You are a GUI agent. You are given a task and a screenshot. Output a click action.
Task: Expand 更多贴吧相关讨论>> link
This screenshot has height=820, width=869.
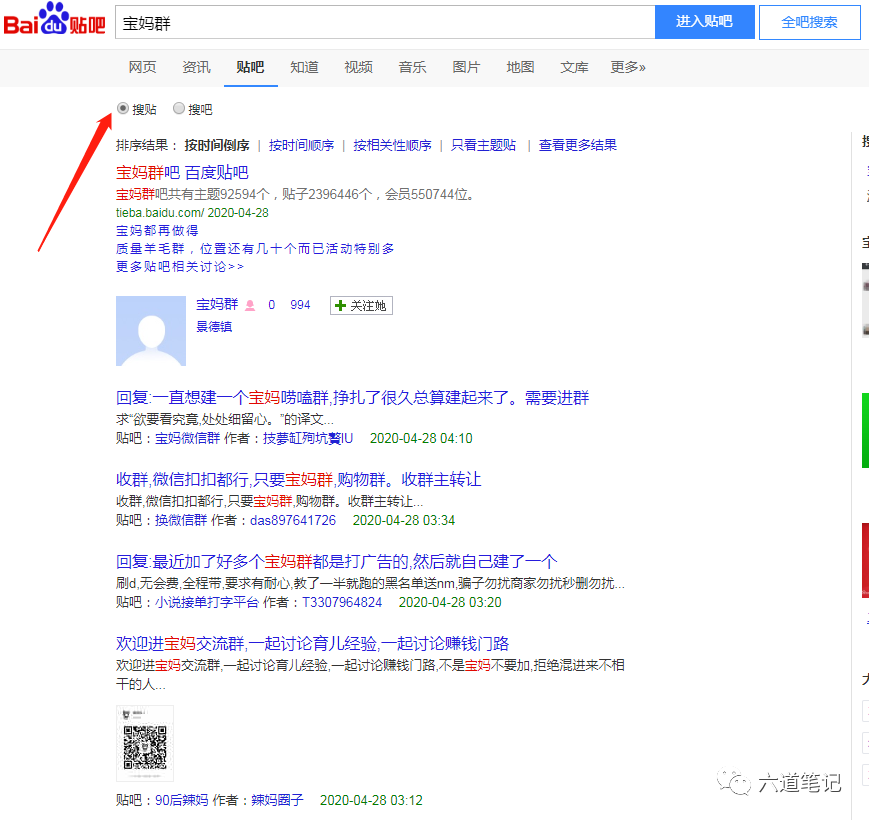[x=180, y=267]
